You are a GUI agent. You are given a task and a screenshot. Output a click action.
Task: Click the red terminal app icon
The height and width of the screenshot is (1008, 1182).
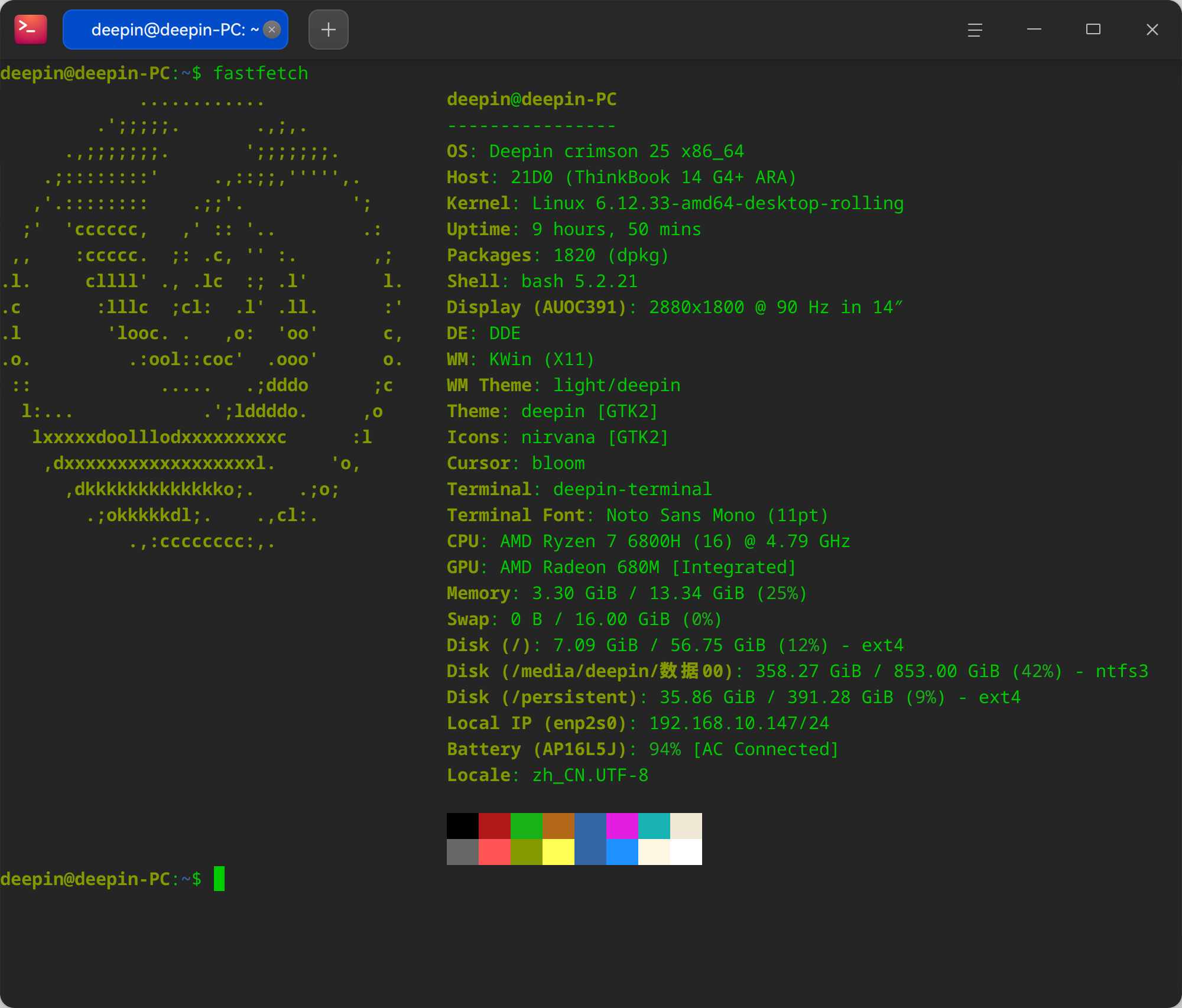(31, 29)
